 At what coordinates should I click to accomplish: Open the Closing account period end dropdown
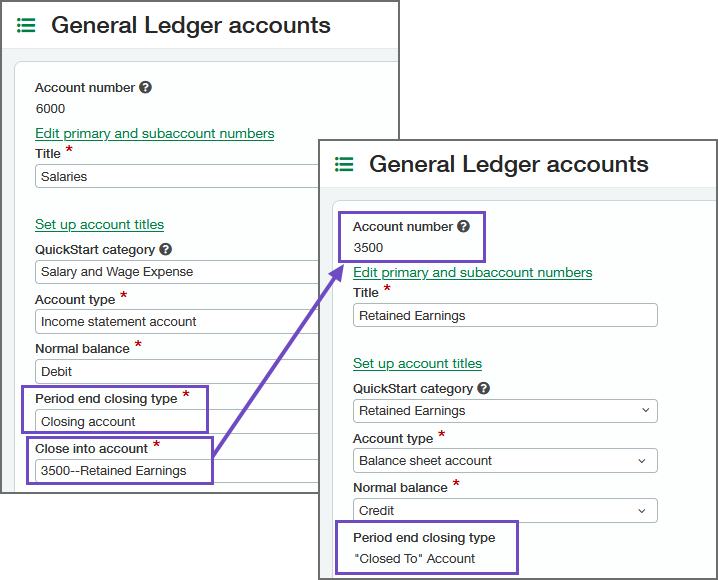click(x=175, y=422)
